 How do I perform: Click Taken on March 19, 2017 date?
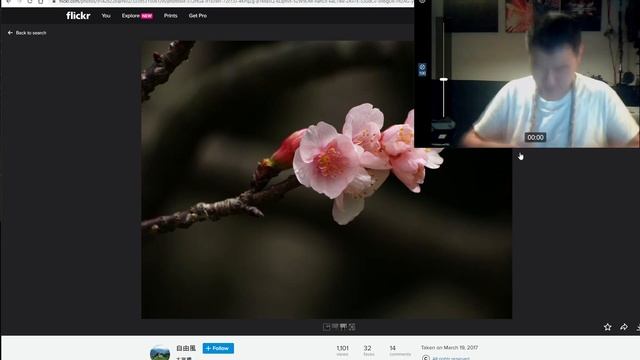[x=449, y=348]
